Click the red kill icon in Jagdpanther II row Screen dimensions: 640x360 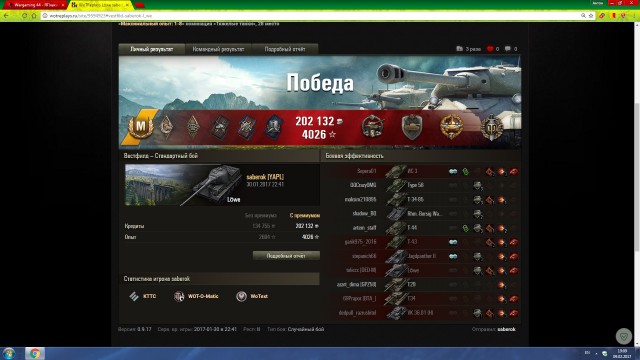(513, 256)
